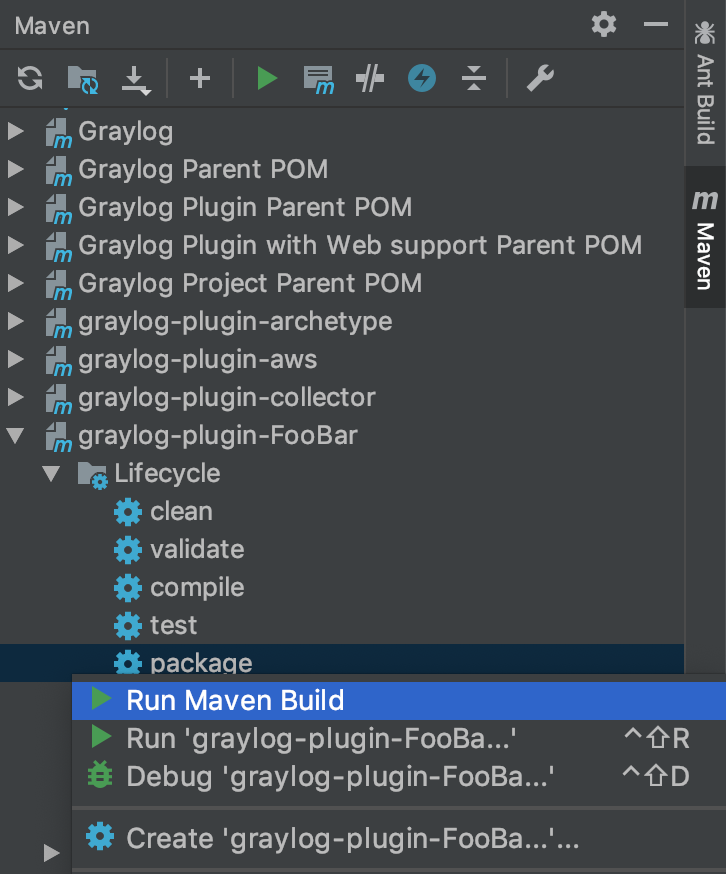Expand Graylog Project Parent POM node

pos(16,283)
